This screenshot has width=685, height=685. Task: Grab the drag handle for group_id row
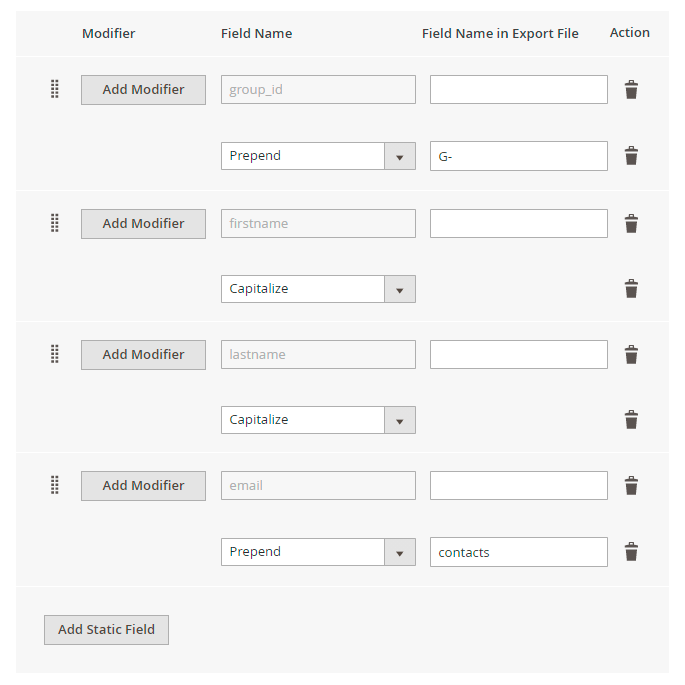pyautogui.click(x=55, y=89)
